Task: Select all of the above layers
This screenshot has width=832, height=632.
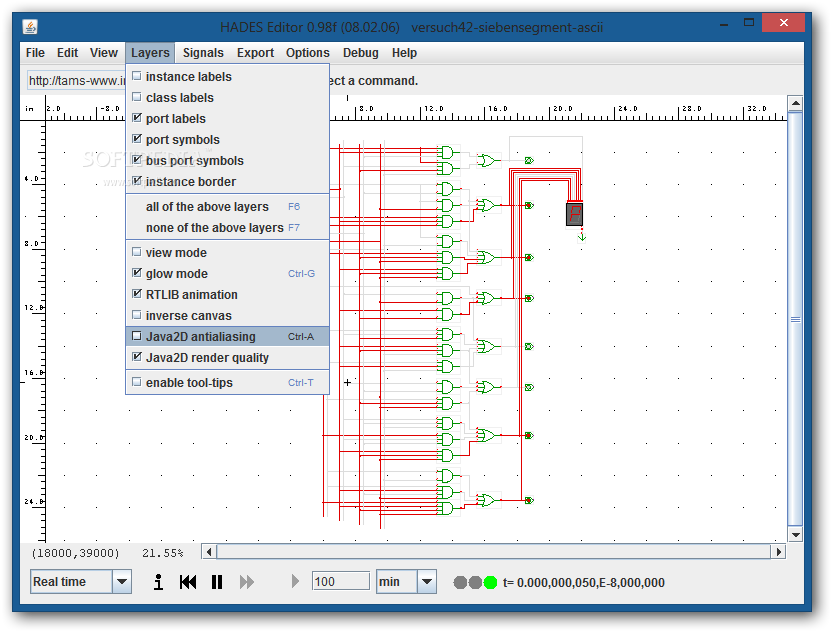Action: (228, 206)
